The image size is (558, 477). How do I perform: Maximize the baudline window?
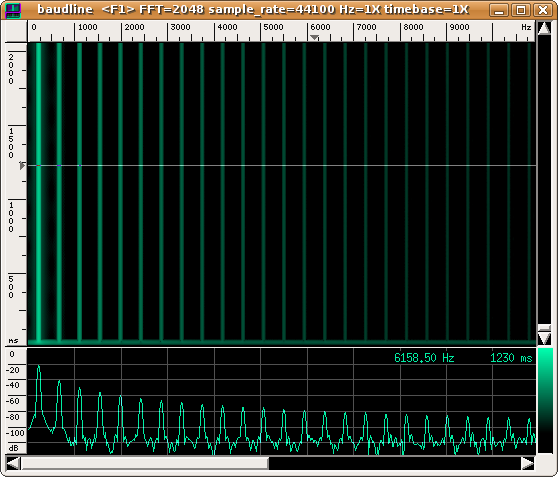521,10
